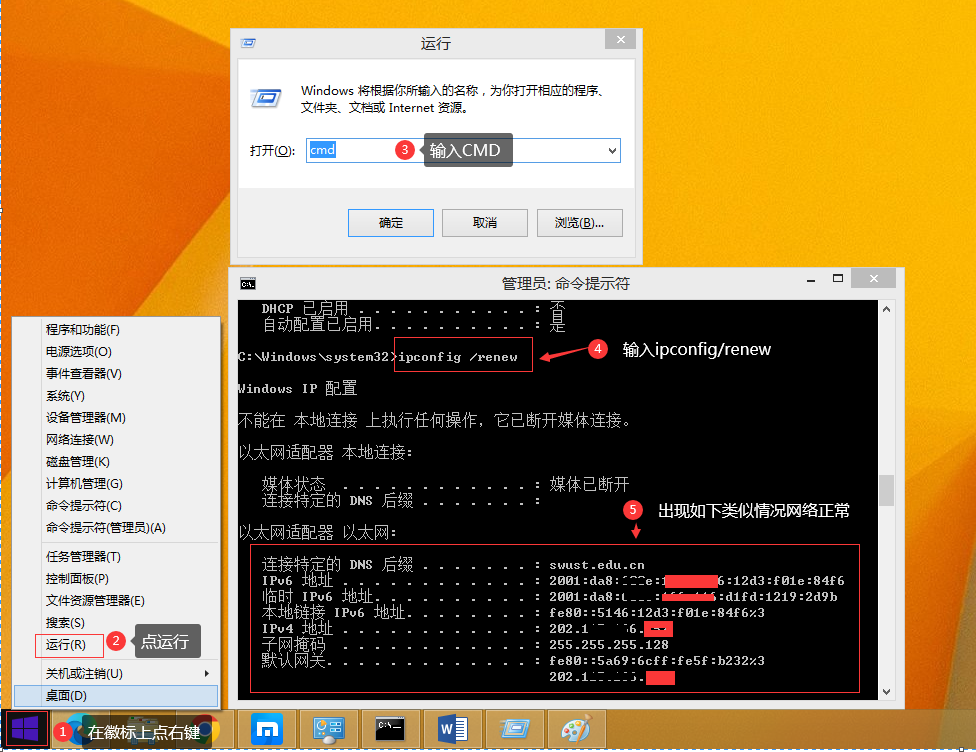Viewport: 976px width, 752px height.
Task: Open 任务管理器(T) from menu
Action: coord(116,557)
